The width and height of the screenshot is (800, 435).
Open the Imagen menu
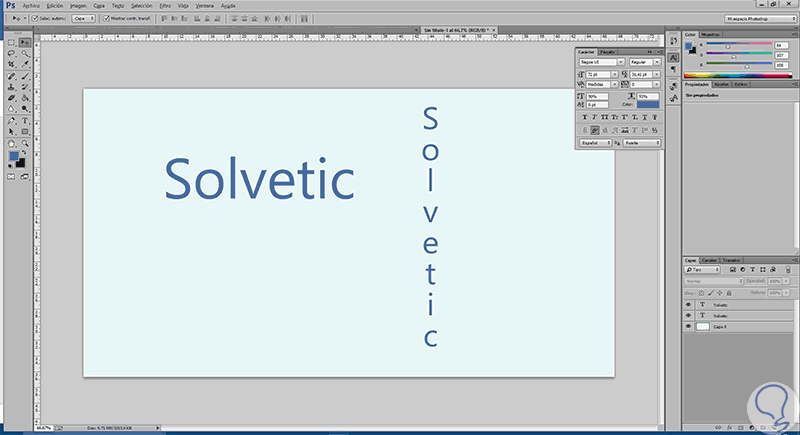(78, 6)
